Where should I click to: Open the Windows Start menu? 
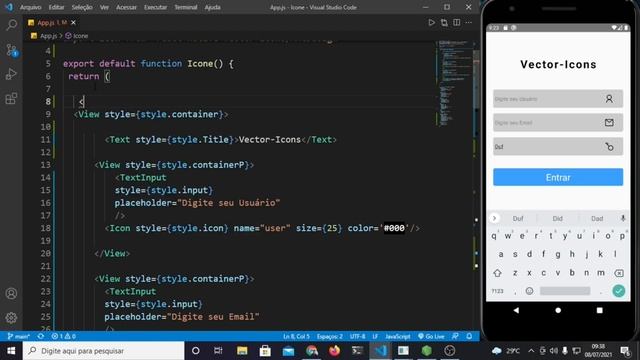(x=11, y=351)
